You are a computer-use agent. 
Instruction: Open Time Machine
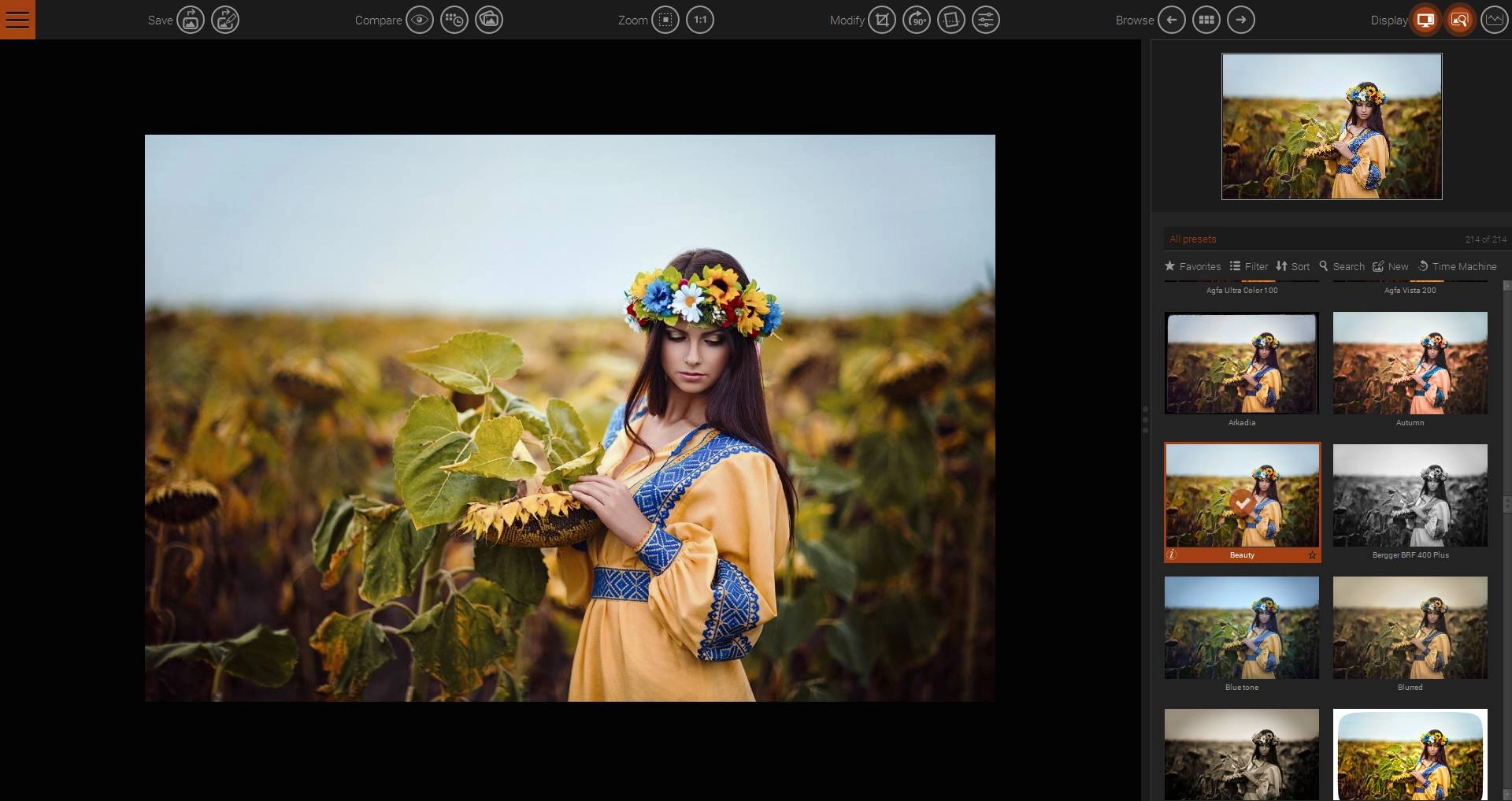pyautogui.click(x=1458, y=266)
